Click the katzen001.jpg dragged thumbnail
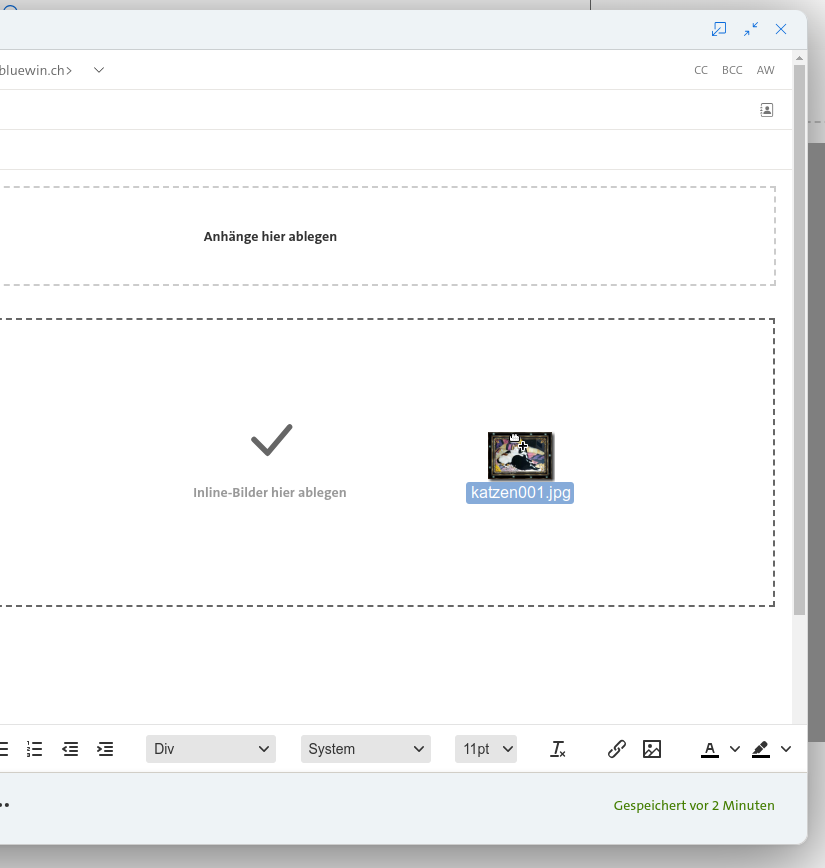 [x=520, y=456]
